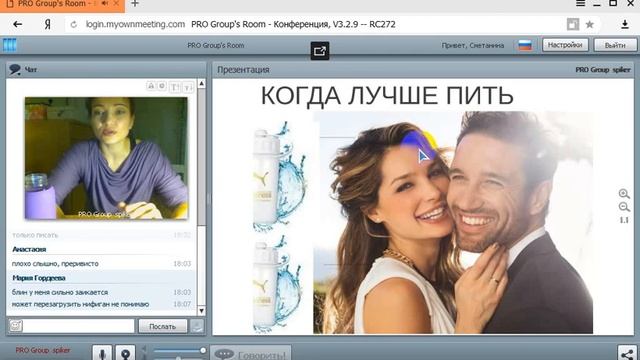Toggle the webcam button
Screen dimensions: 640x360
point(125,353)
